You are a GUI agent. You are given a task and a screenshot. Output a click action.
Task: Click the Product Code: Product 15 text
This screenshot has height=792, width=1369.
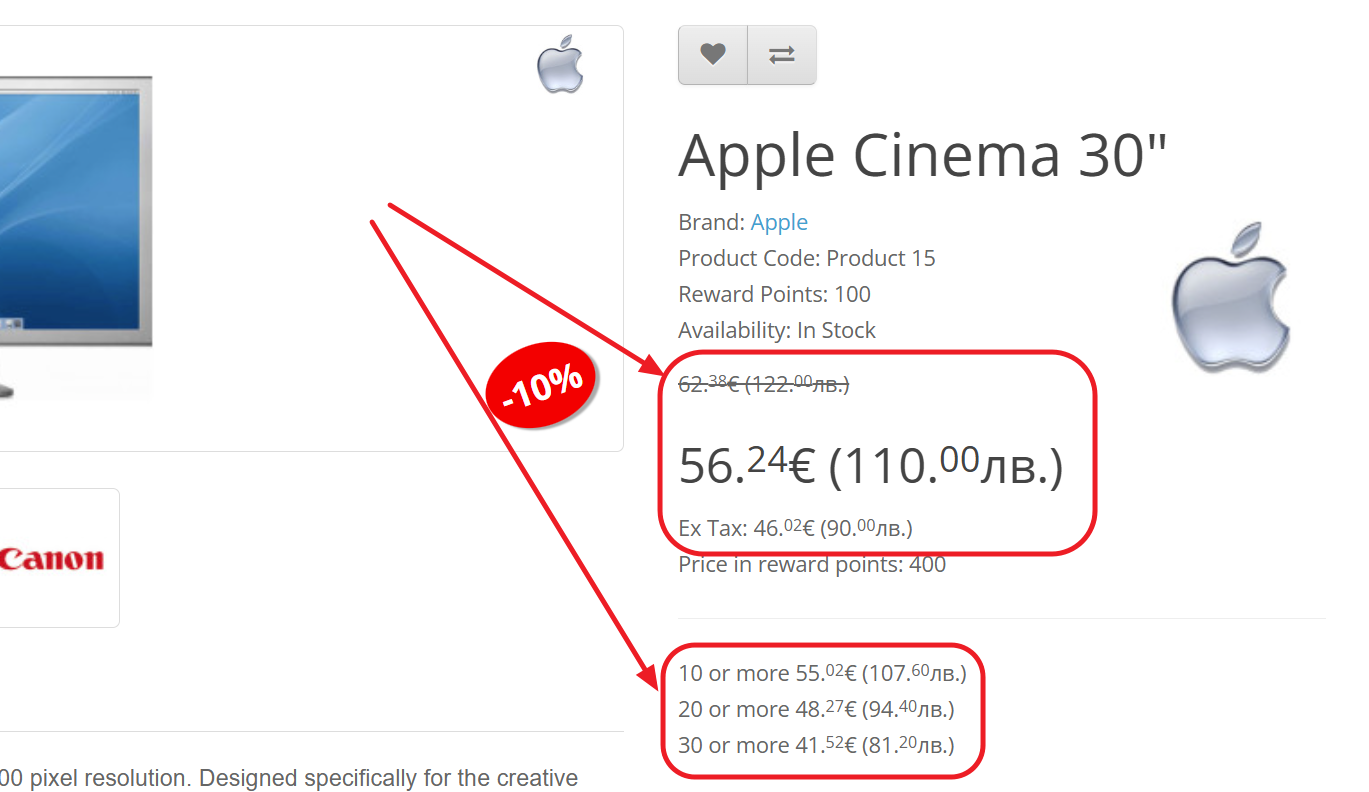pyautogui.click(x=806, y=258)
